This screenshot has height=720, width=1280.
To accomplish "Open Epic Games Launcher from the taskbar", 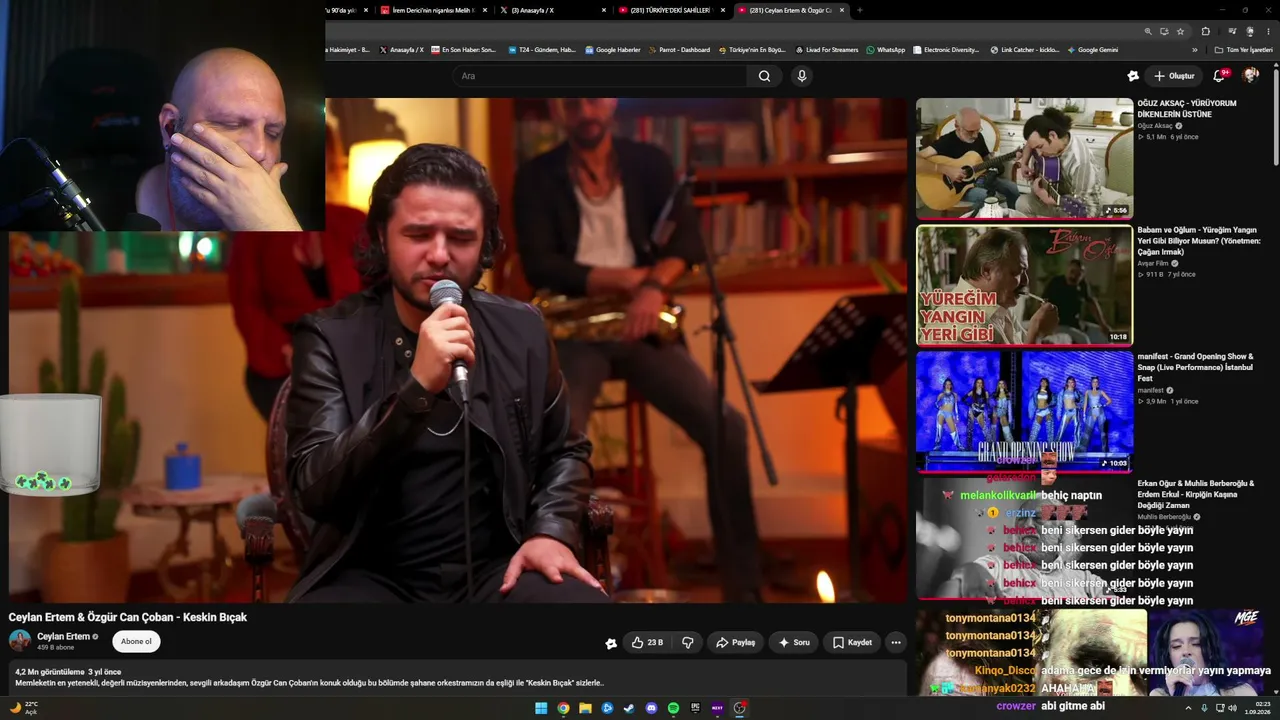I will pyautogui.click(x=695, y=708).
